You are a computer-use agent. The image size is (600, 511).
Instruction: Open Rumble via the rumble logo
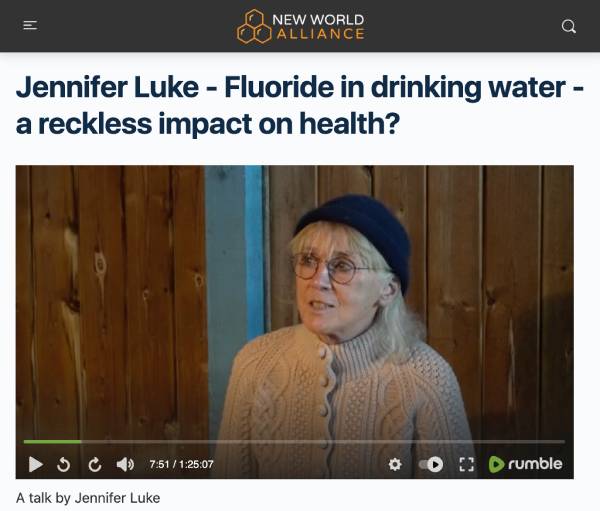[525, 464]
